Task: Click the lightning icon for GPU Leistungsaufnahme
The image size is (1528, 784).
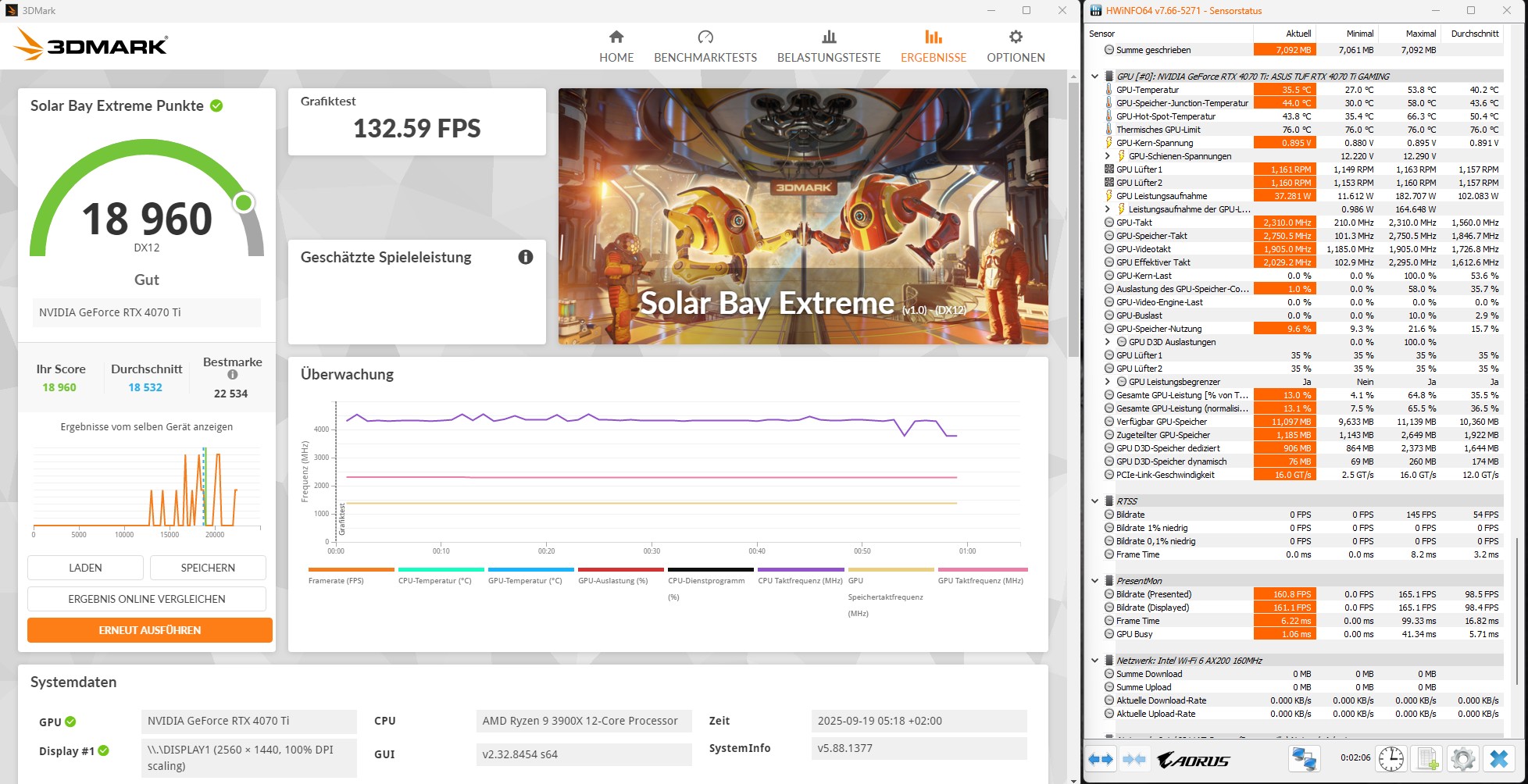Action: tap(1109, 196)
